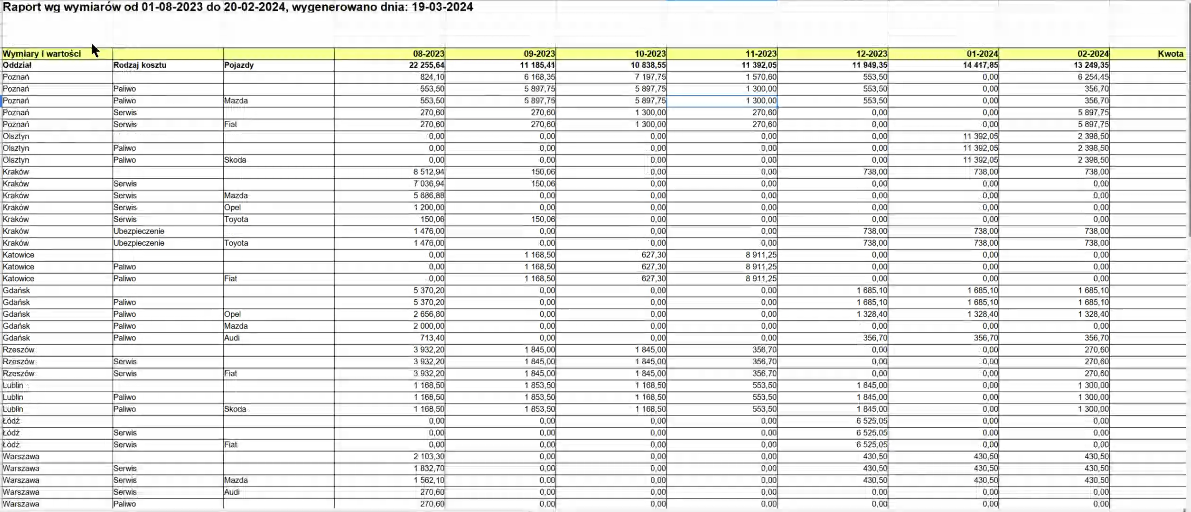Click the 14 417,85 total for 01-2024
Viewport: 1191px width, 512px height.
point(944,65)
